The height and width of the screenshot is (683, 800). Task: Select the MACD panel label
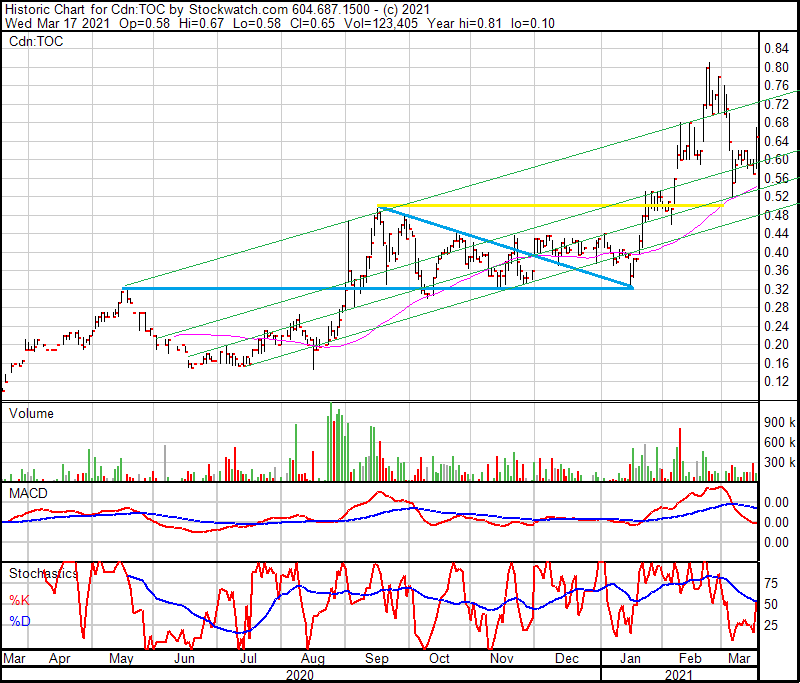[x=28, y=493]
